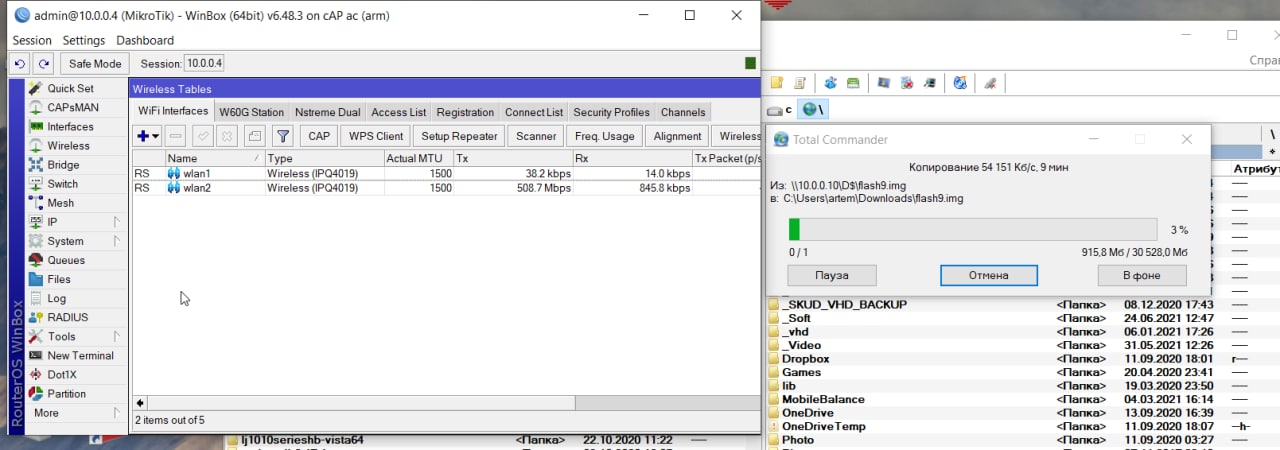Open Log in WinBox sidebar
The image size is (1280, 450).
[x=56, y=298]
